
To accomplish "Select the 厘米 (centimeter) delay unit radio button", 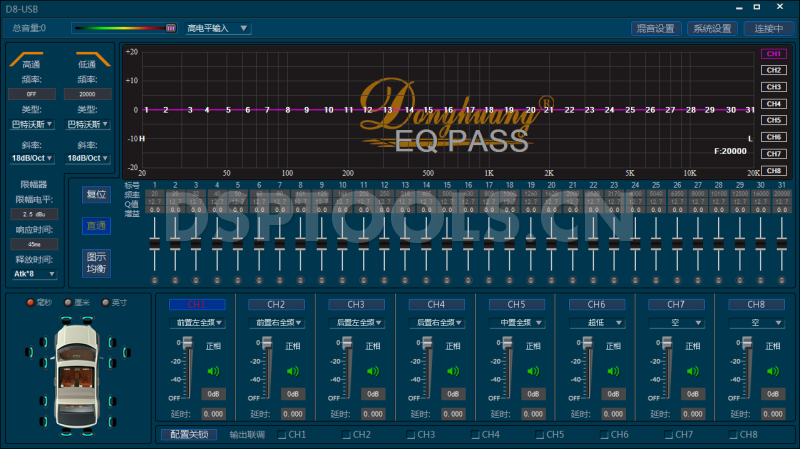I will click(68, 302).
